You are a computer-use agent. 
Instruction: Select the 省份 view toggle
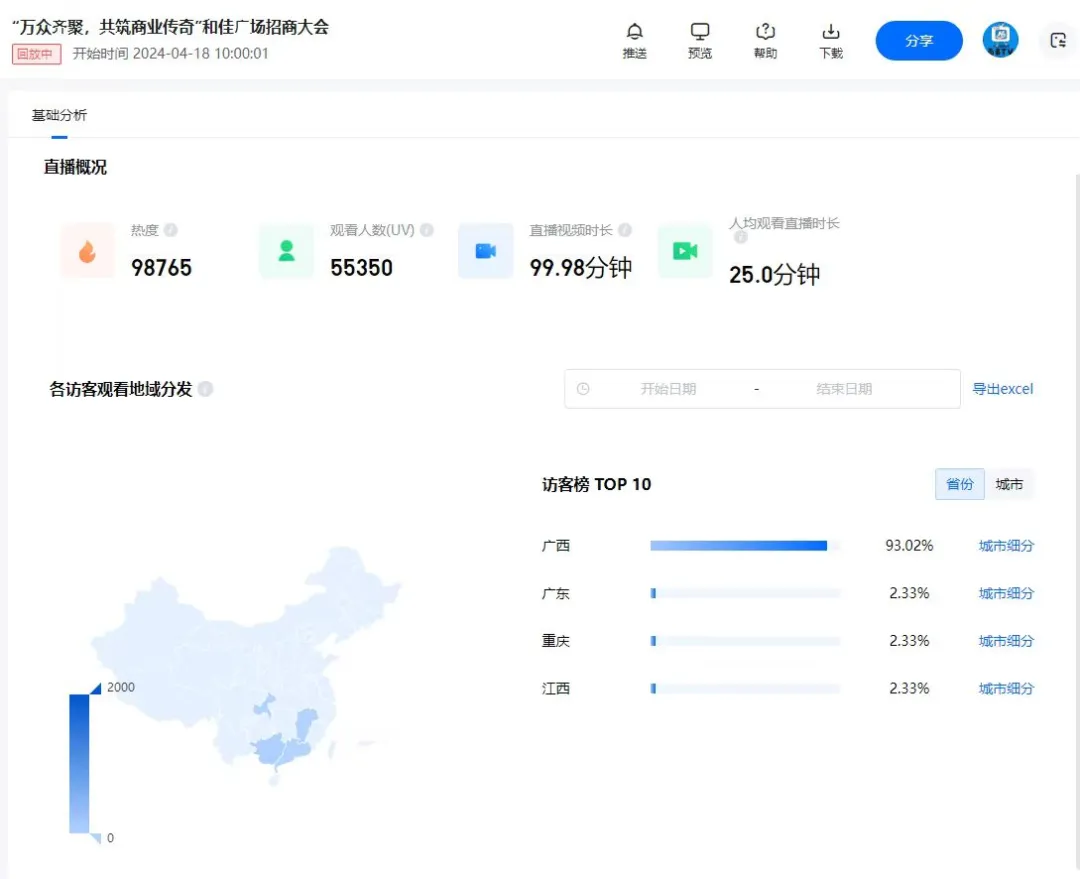[x=959, y=484]
